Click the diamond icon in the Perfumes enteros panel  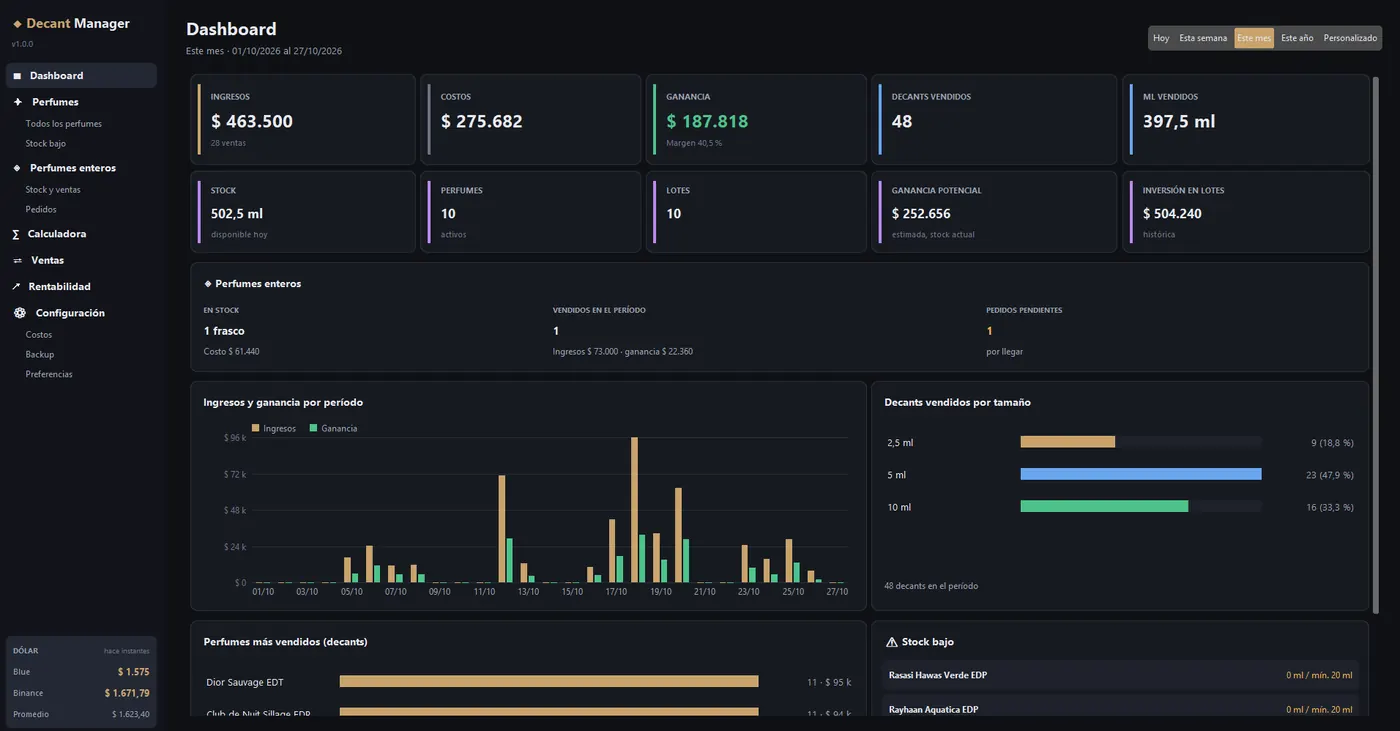[x=208, y=284]
